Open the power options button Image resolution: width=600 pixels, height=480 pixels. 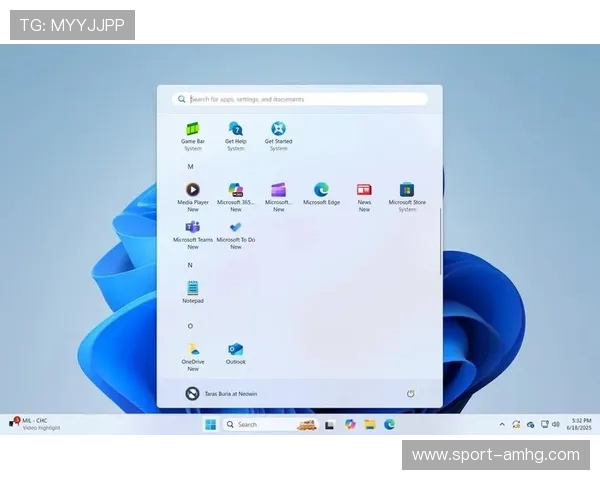click(410, 394)
